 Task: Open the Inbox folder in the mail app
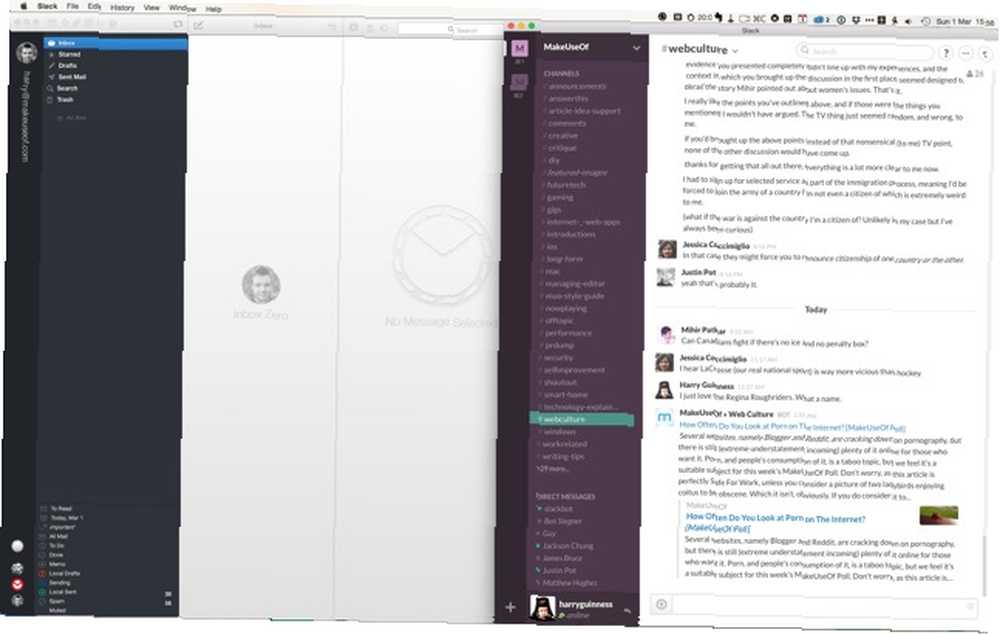pos(115,43)
